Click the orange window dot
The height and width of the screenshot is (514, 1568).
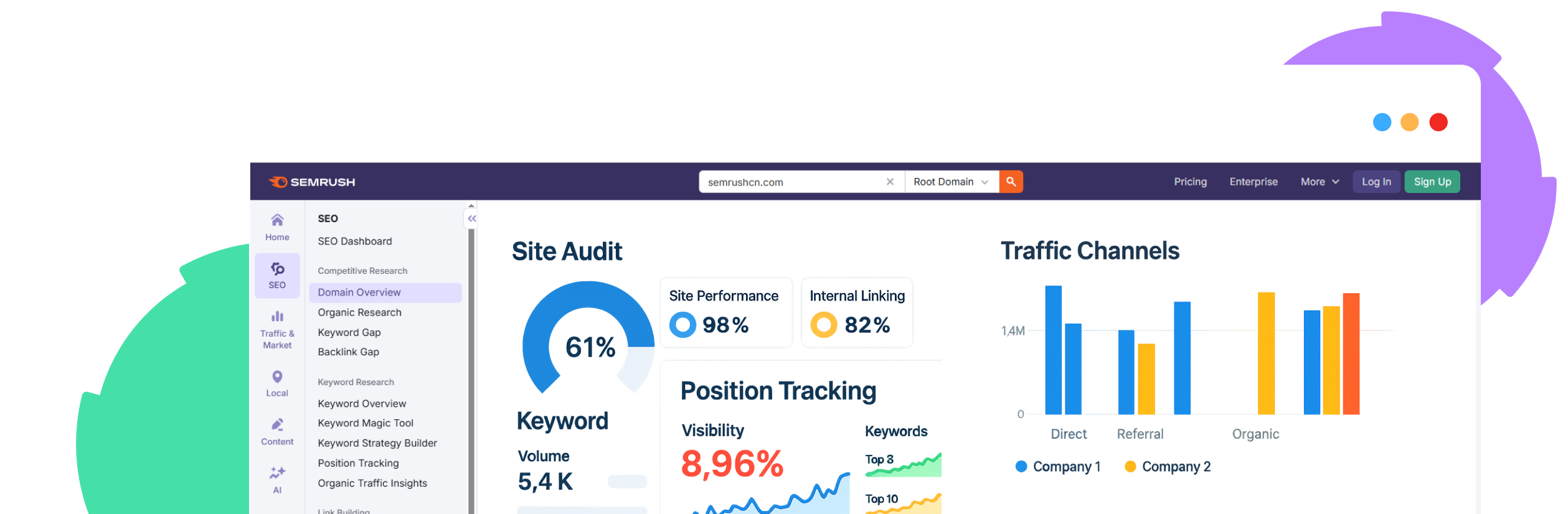coord(1409,122)
